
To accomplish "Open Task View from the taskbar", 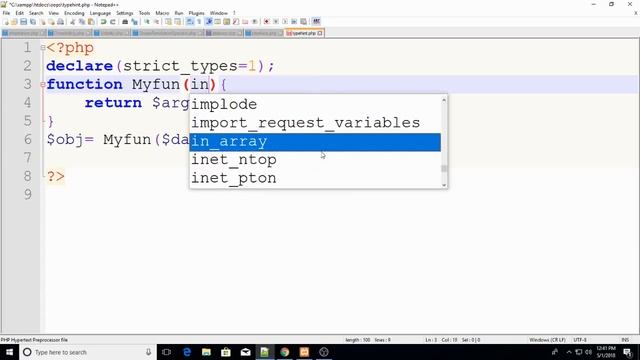I will 167,352.
